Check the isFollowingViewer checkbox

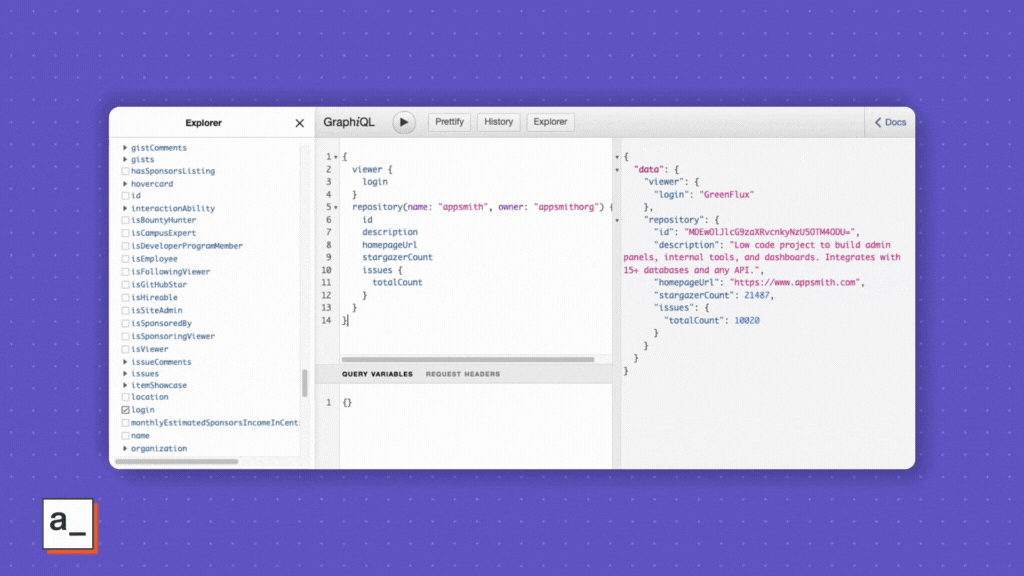125,272
